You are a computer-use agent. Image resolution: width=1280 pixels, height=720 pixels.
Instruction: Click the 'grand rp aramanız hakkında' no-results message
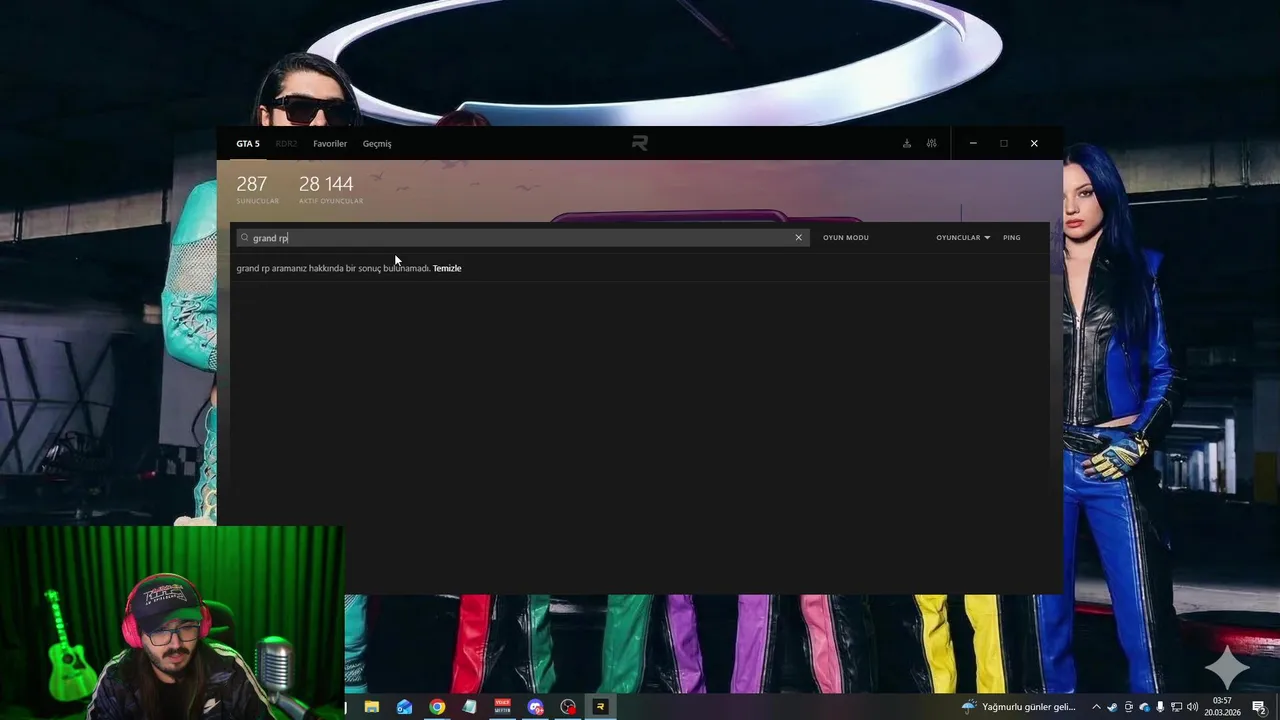tap(333, 268)
